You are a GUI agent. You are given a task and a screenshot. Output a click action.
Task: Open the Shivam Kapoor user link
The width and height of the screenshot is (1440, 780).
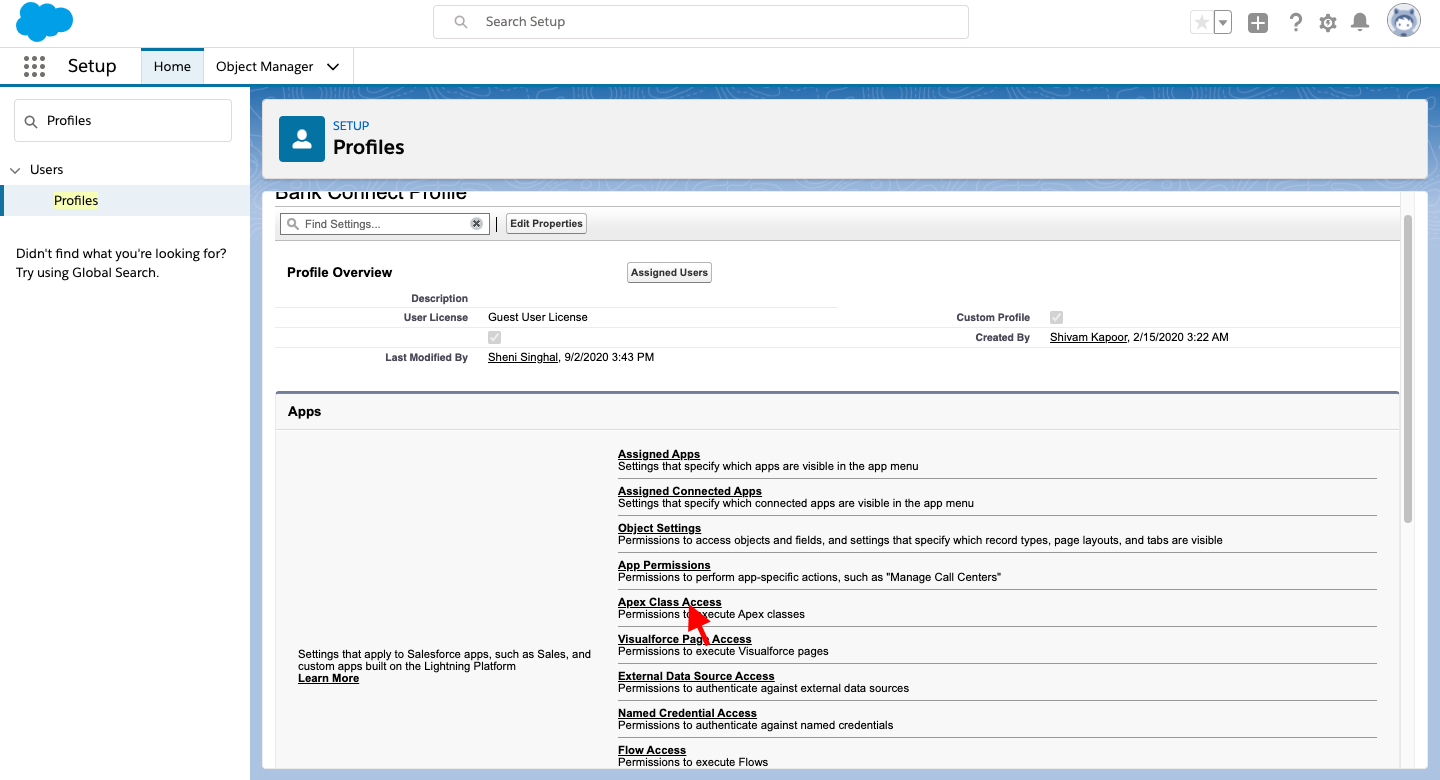coord(1088,337)
